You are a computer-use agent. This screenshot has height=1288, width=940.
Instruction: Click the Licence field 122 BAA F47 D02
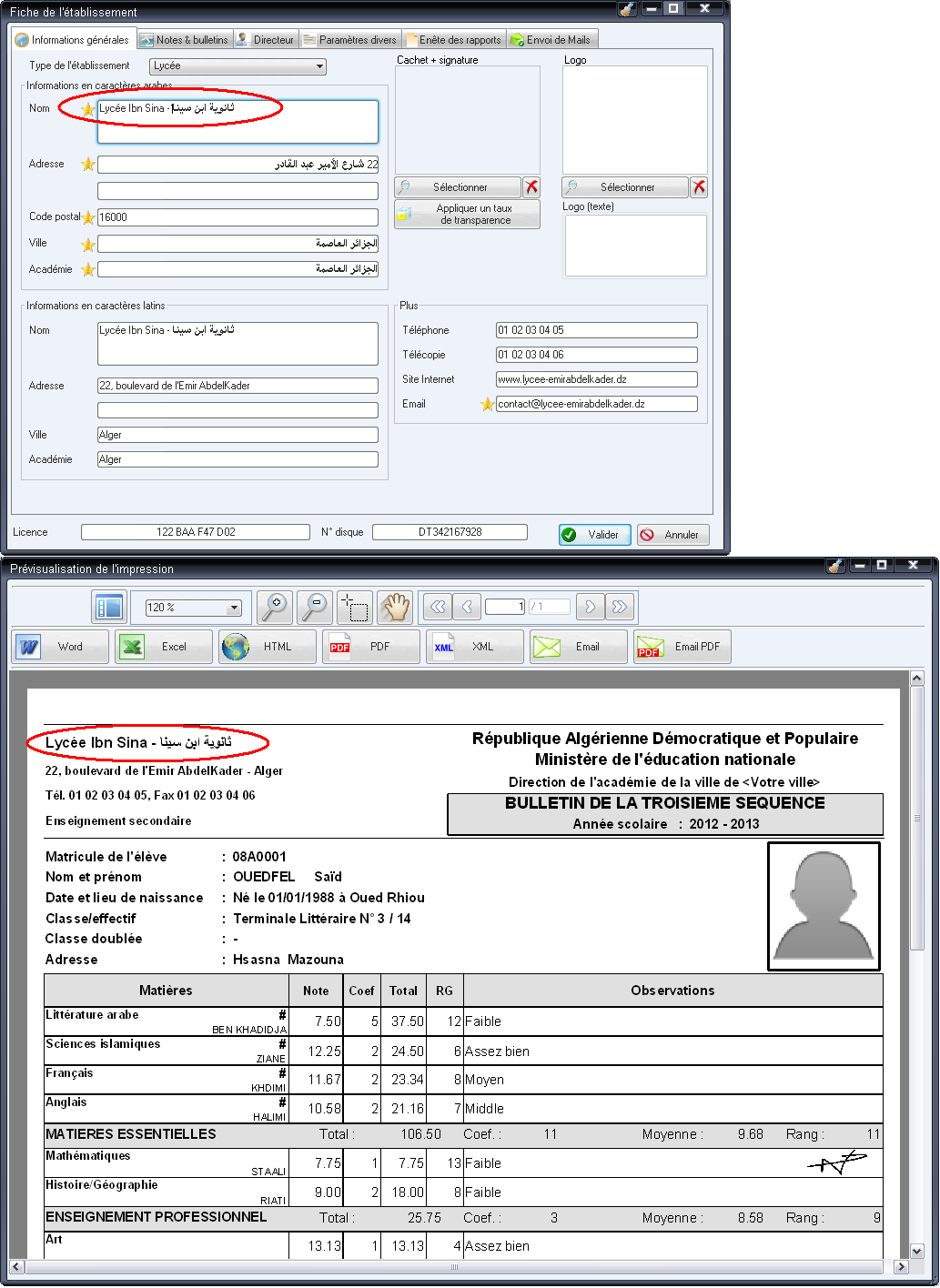196,532
